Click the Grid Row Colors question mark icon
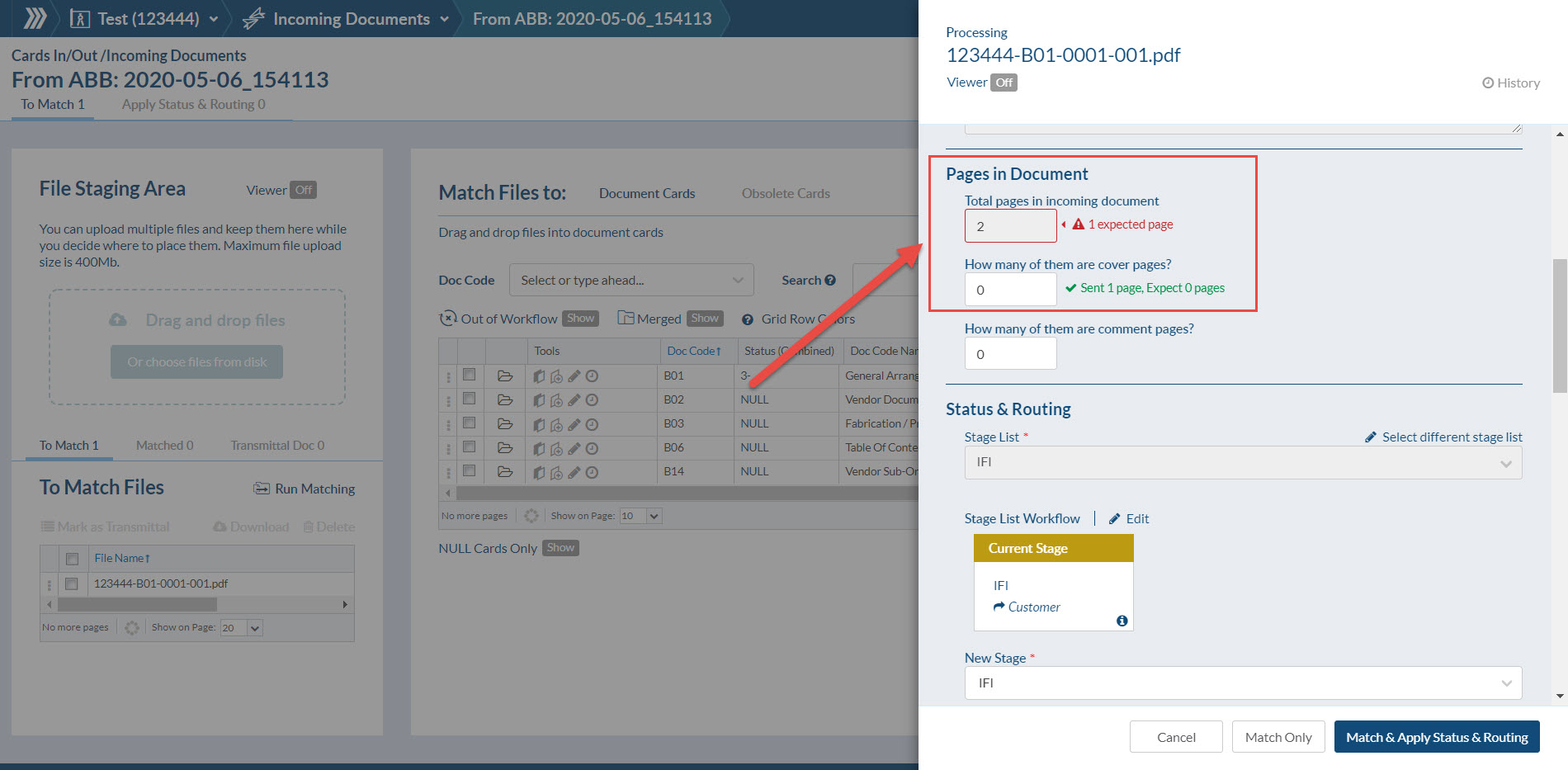Image resolution: width=1568 pixels, height=770 pixels. click(748, 319)
